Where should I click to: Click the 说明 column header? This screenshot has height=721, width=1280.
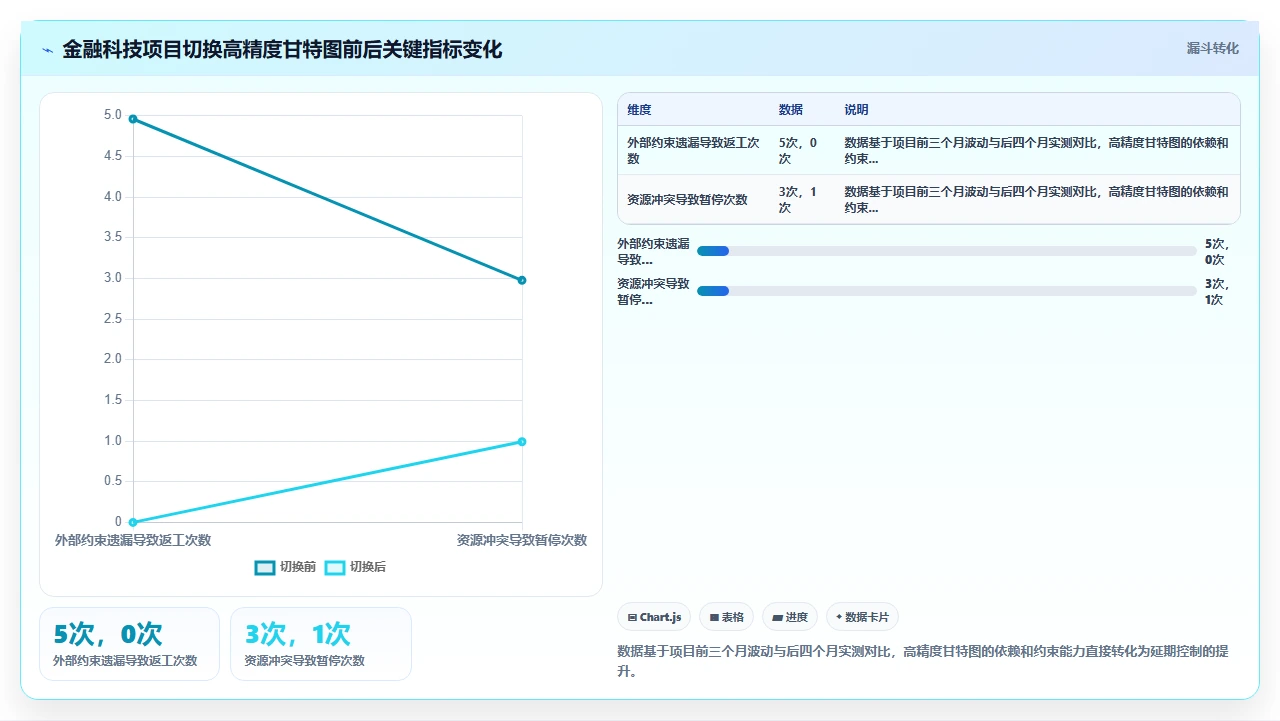pyautogui.click(x=856, y=110)
